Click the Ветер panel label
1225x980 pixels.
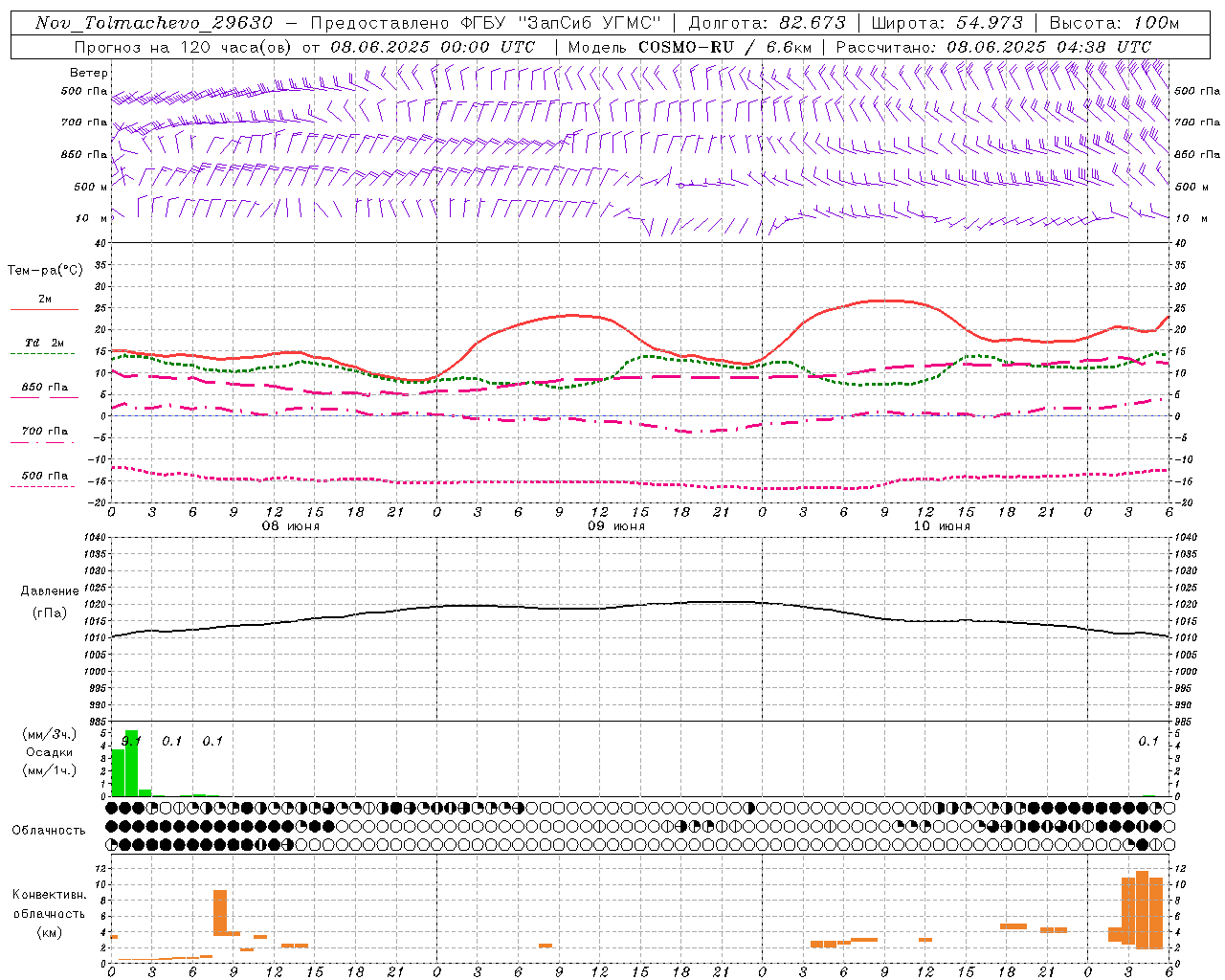[x=89, y=73]
